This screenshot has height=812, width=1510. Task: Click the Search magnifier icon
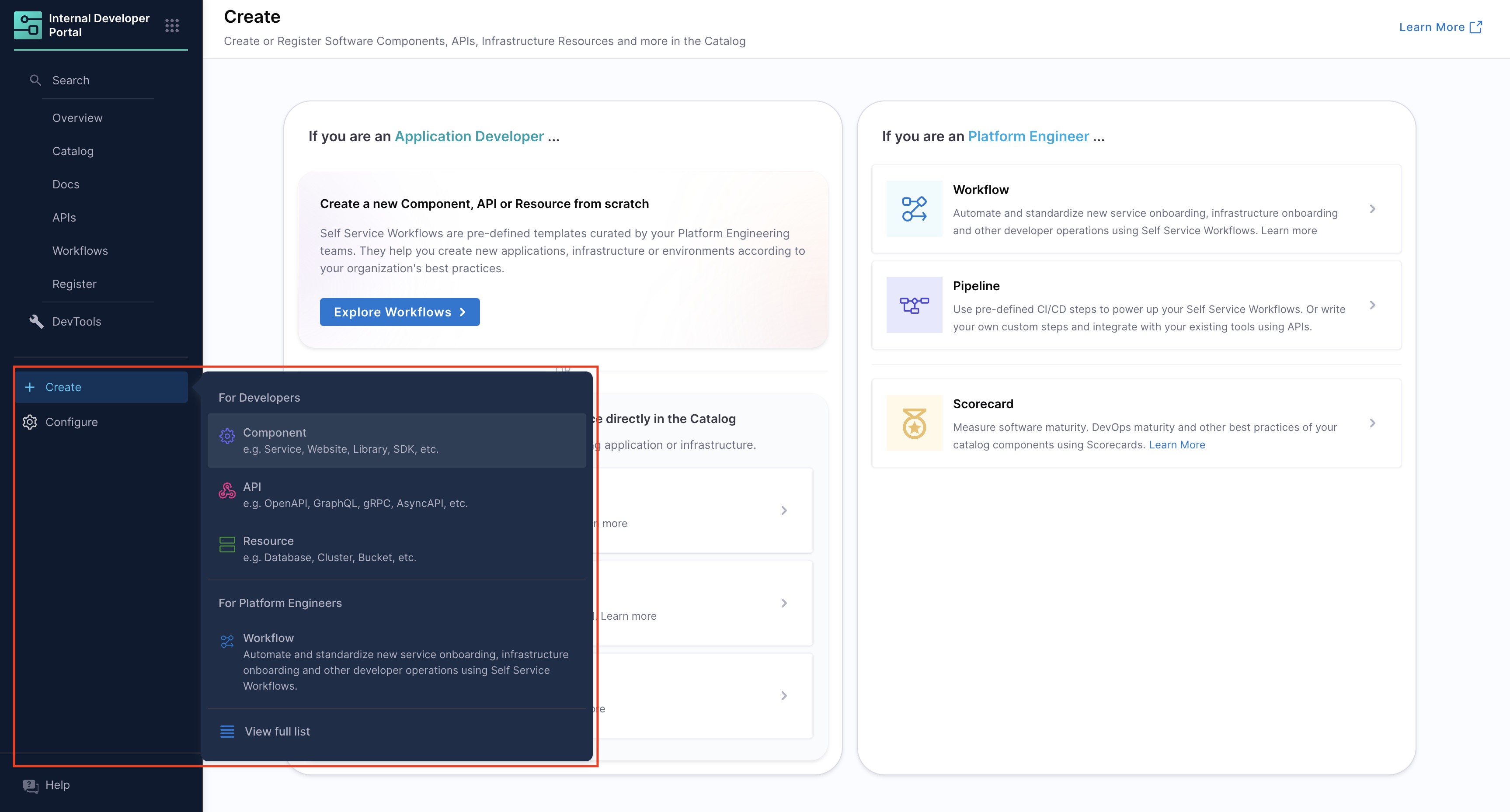pos(35,80)
